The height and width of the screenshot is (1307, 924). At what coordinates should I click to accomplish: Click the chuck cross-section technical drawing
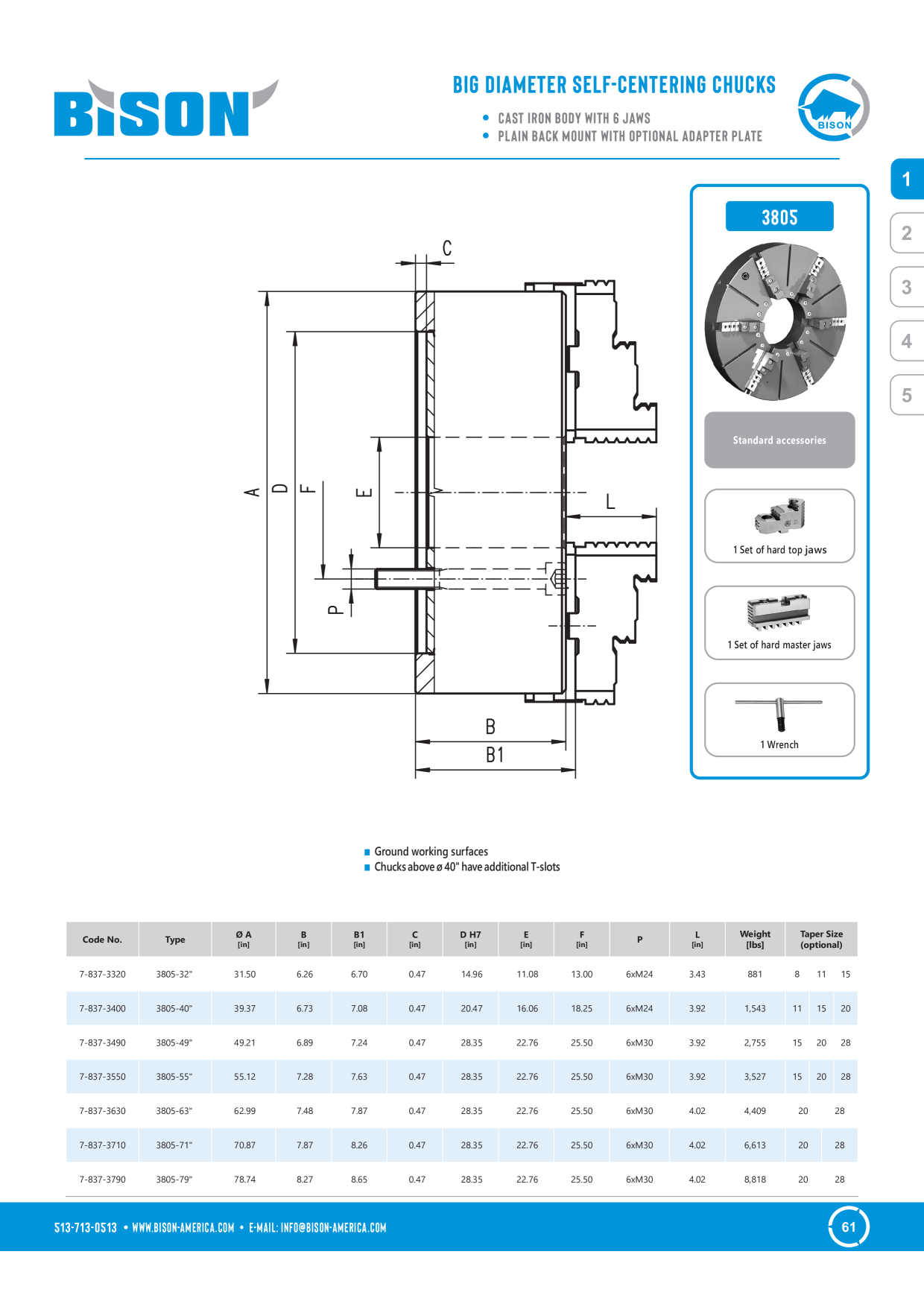click(x=451, y=510)
